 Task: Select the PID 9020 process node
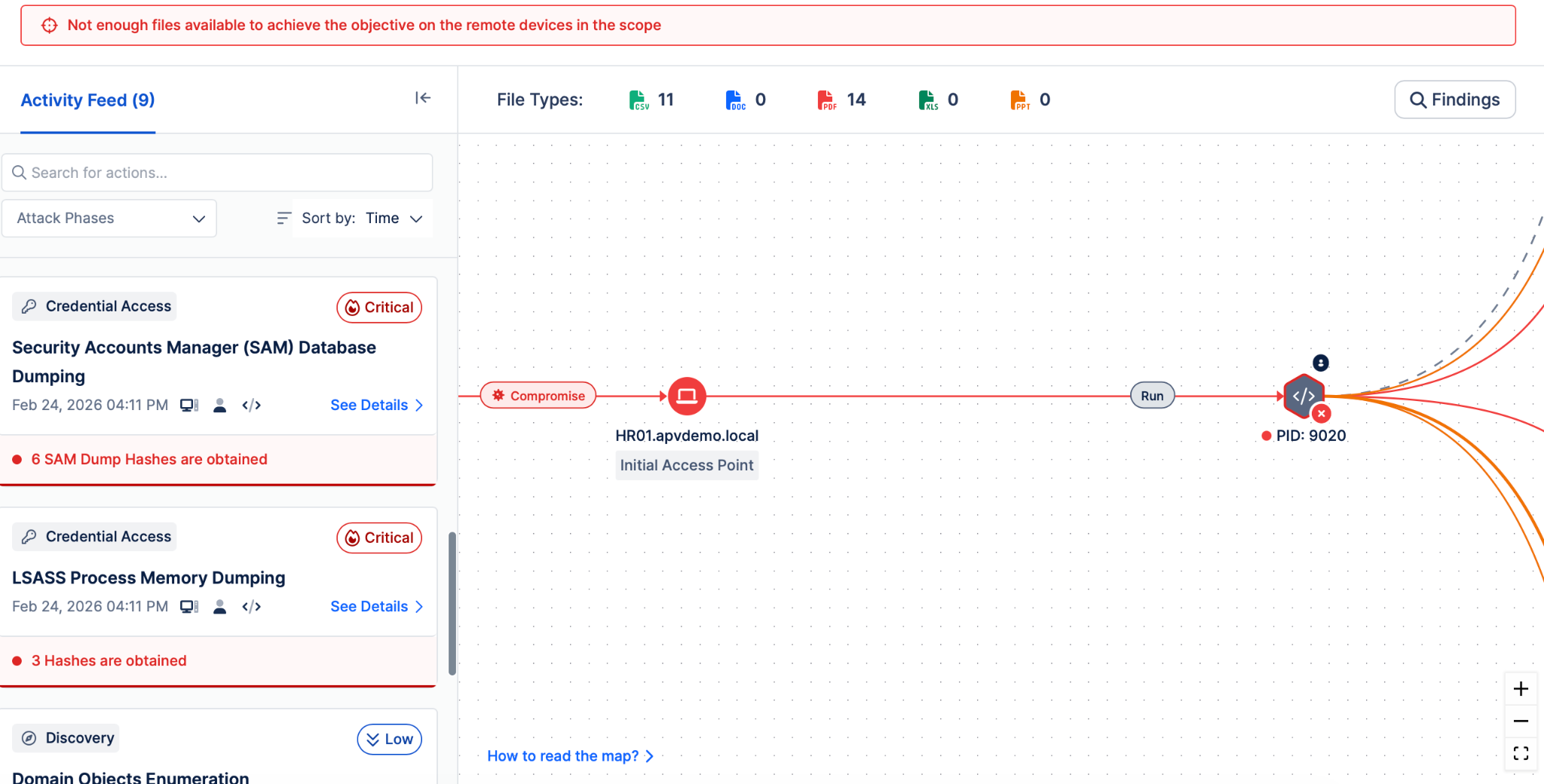point(1304,396)
